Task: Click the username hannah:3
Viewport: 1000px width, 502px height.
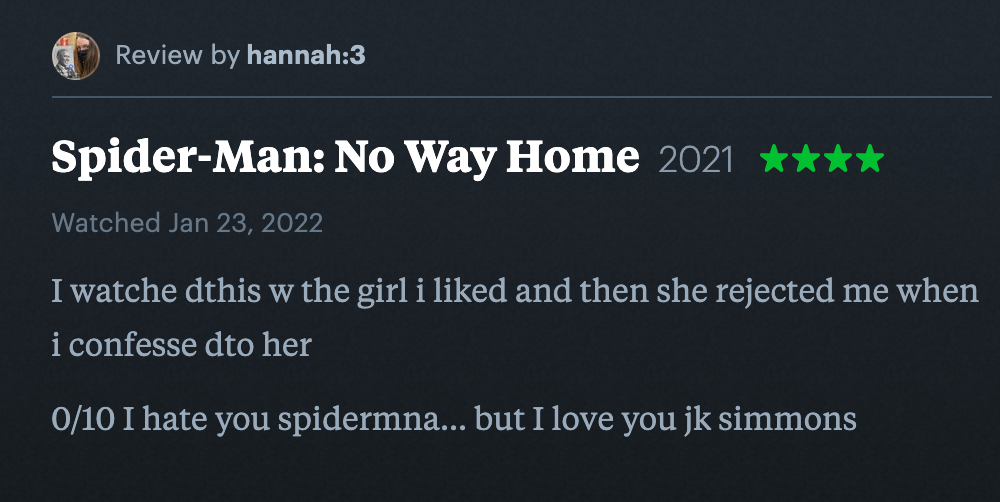Action: point(306,55)
